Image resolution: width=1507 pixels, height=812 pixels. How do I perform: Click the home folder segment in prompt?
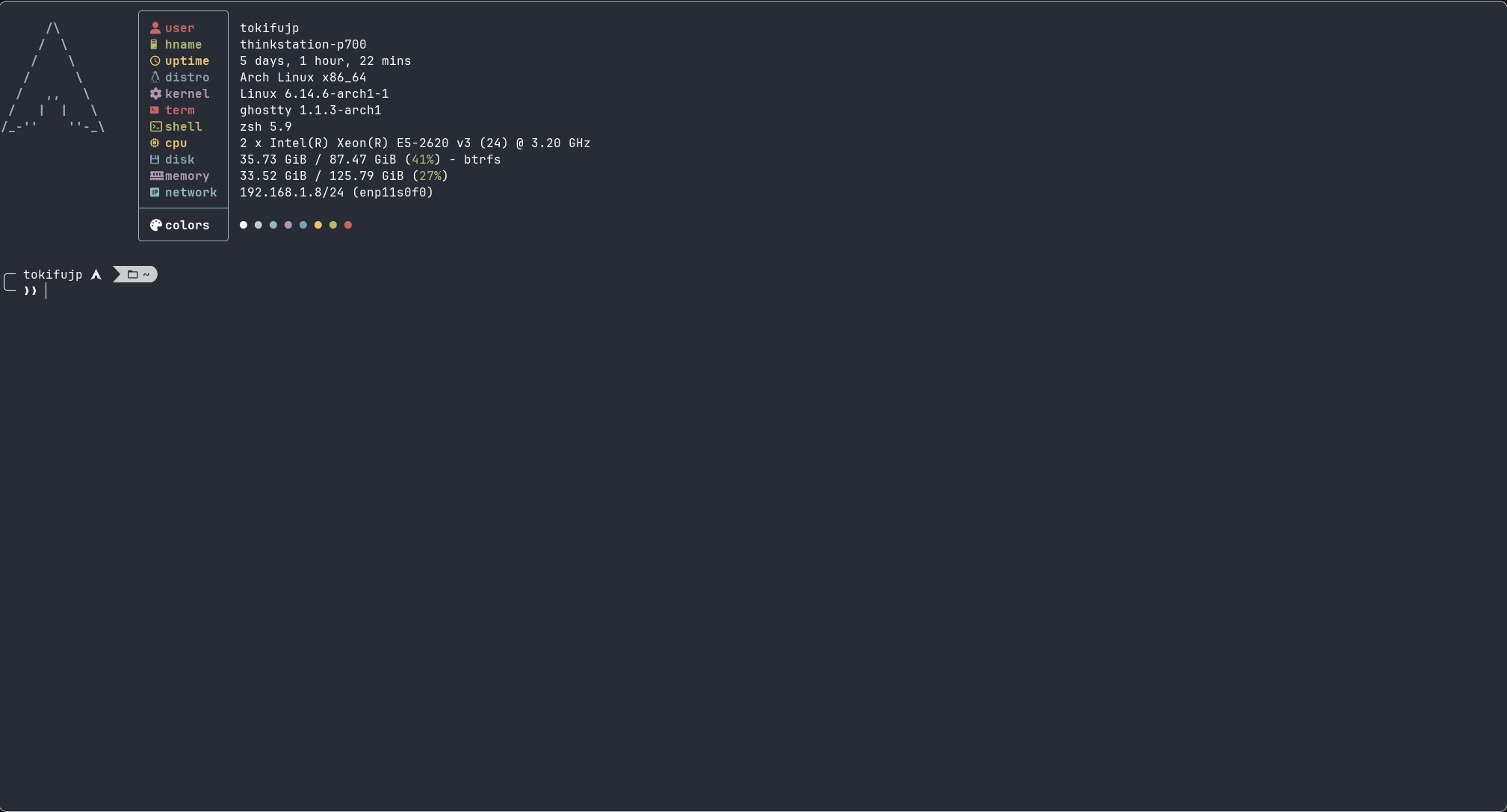pos(138,275)
